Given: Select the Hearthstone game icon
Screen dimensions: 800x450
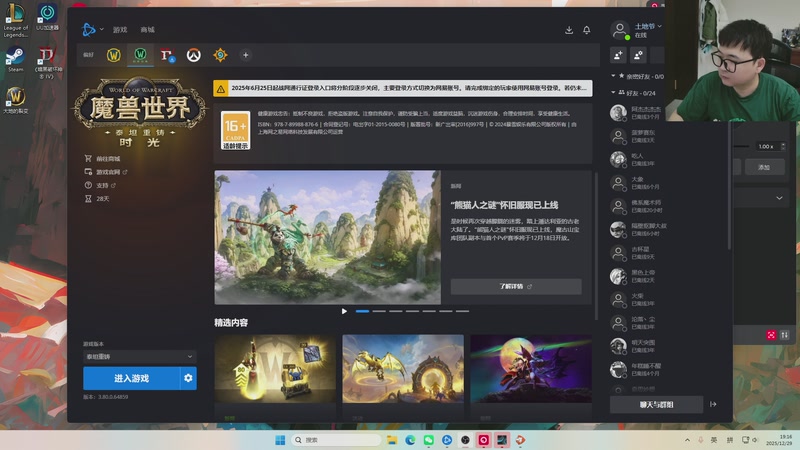Looking at the screenshot, I should [x=220, y=55].
